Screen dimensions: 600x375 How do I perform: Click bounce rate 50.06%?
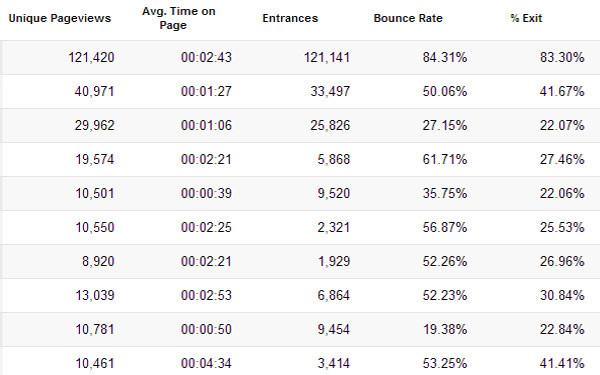pos(445,91)
